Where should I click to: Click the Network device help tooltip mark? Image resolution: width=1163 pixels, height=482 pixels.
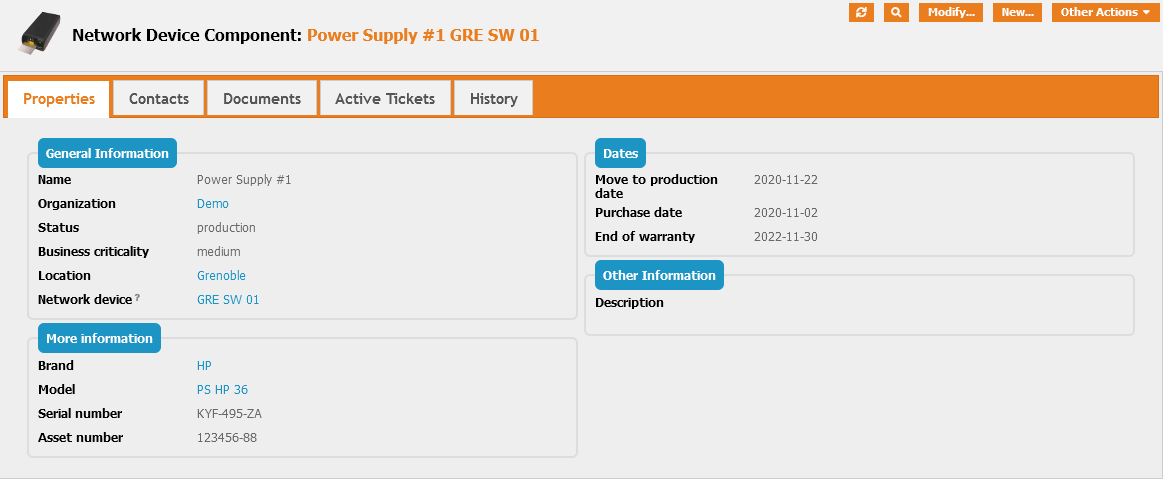coord(137,298)
